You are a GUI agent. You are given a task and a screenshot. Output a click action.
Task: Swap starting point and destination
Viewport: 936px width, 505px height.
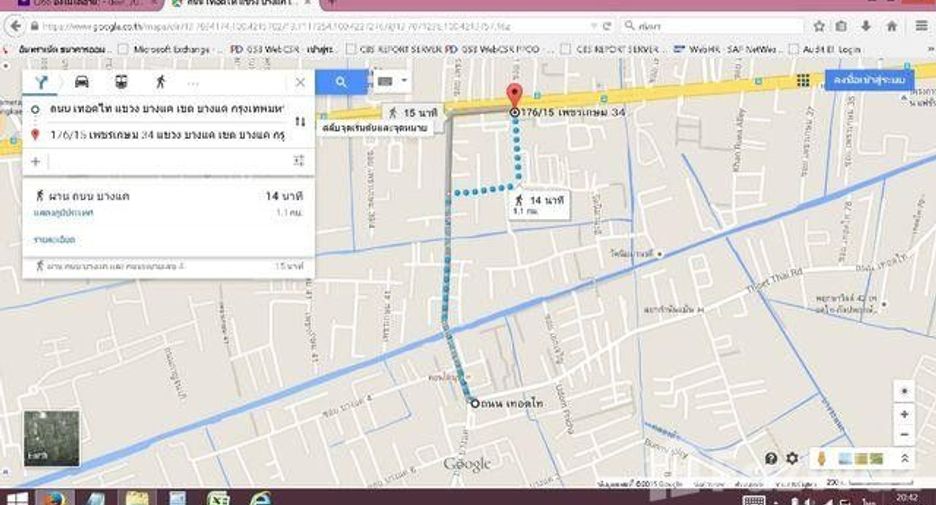[x=300, y=122]
